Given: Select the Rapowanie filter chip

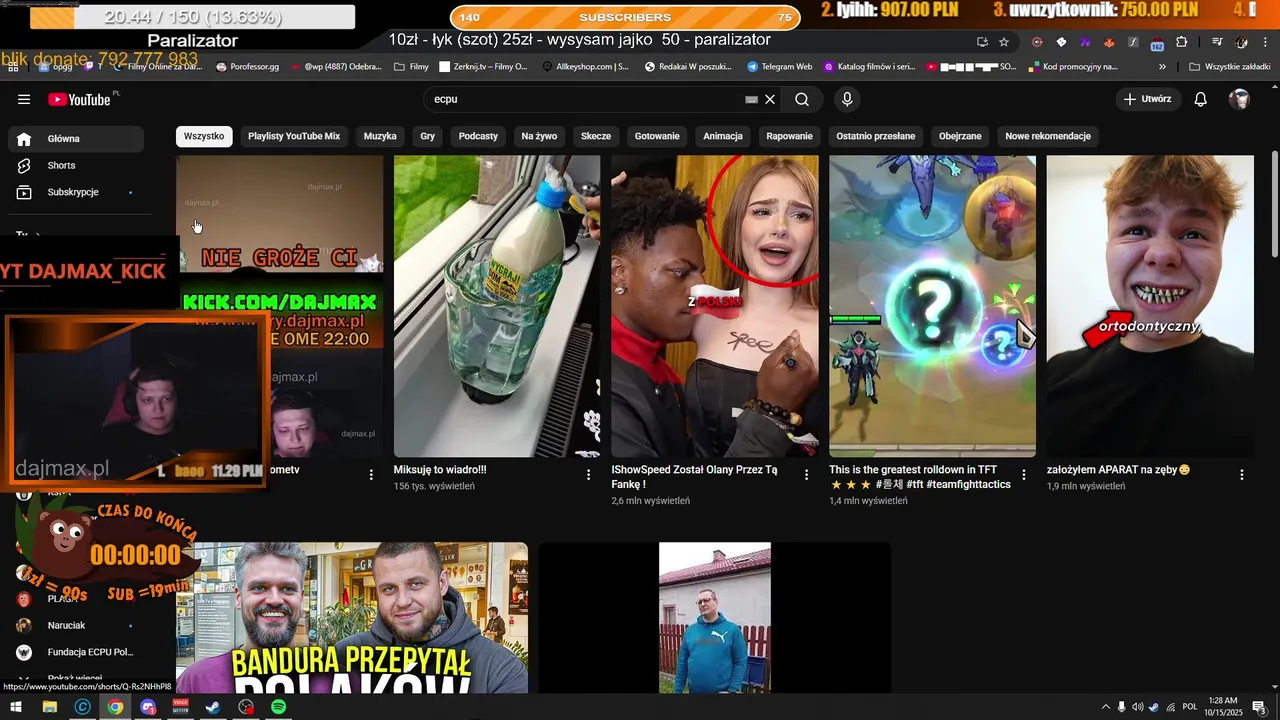Looking at the screenshot, I should (x=790, y=136).
